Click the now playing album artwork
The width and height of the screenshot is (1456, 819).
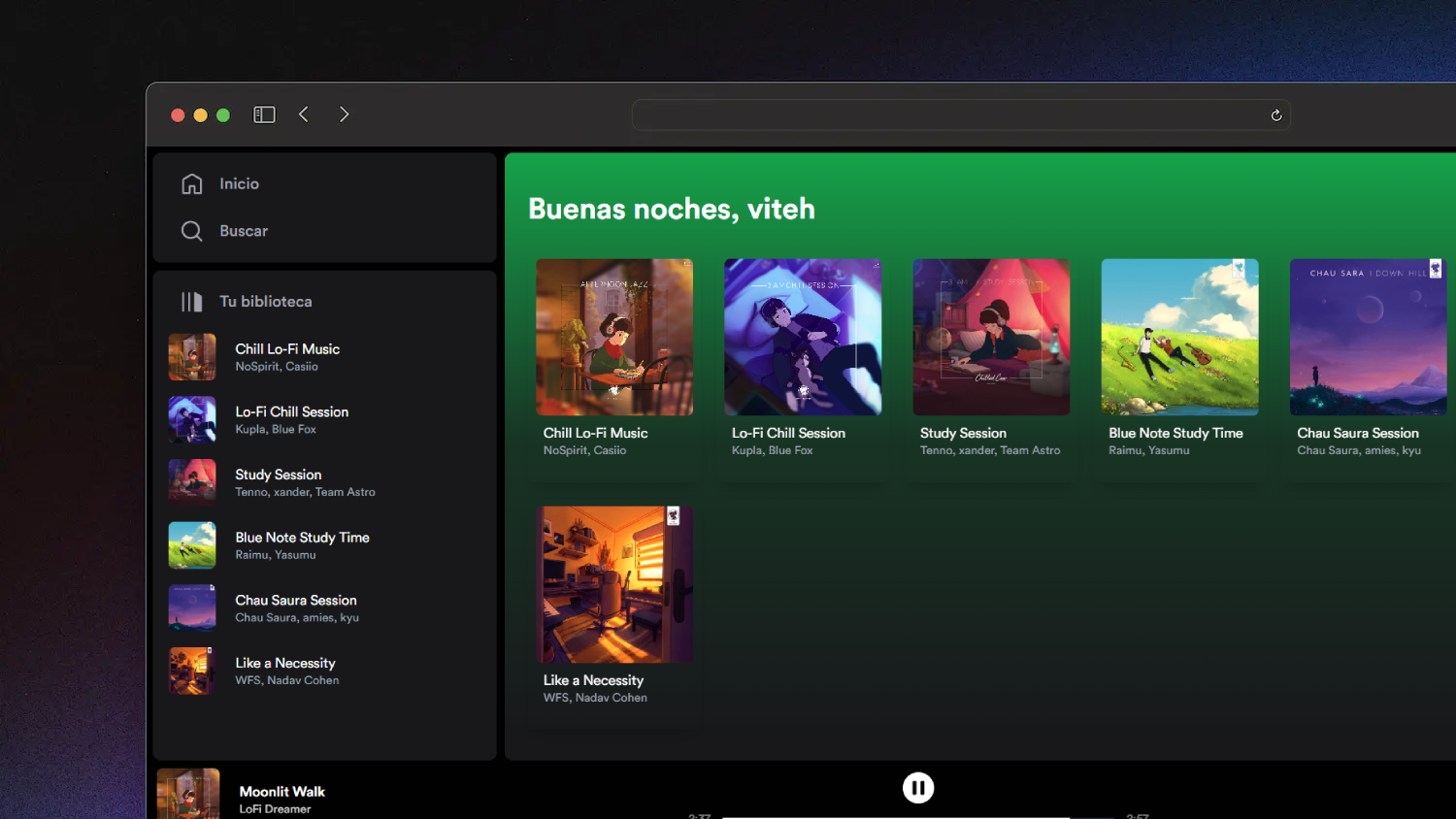188,794
